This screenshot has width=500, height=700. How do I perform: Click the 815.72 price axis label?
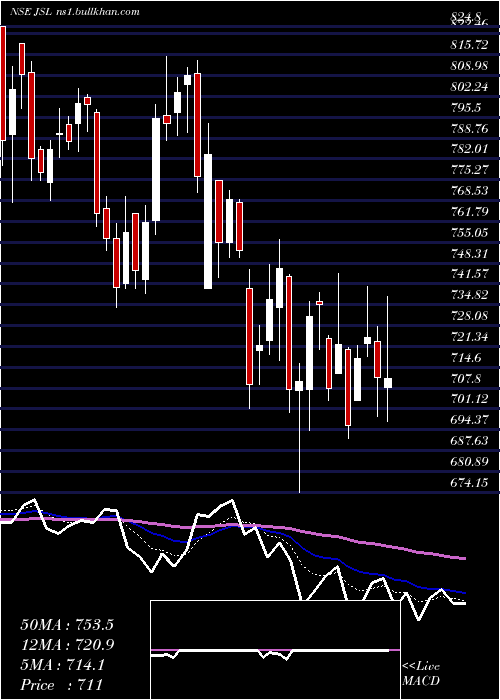click(469, 45)
